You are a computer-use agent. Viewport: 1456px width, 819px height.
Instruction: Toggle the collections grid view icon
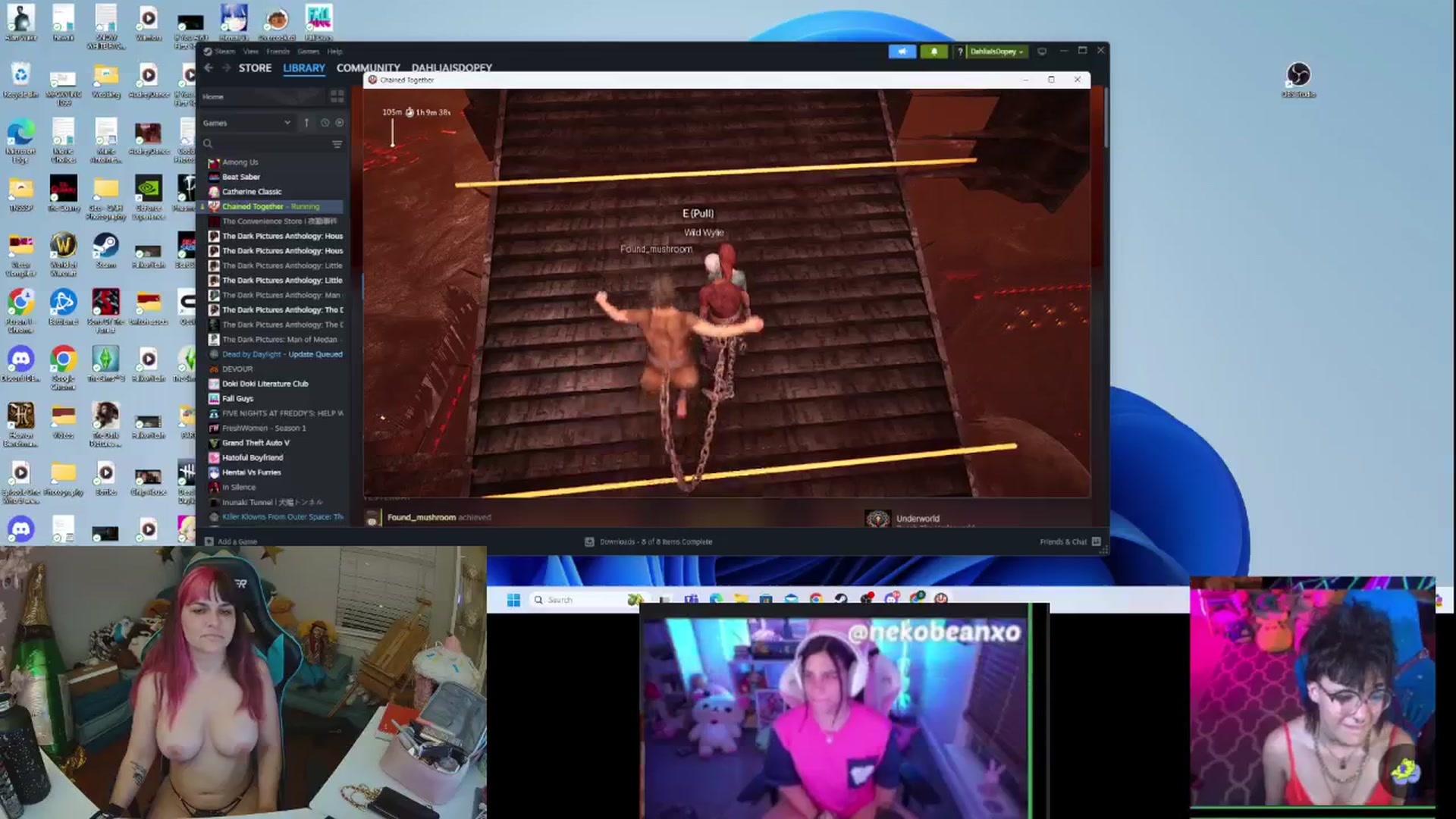point(337,96)
